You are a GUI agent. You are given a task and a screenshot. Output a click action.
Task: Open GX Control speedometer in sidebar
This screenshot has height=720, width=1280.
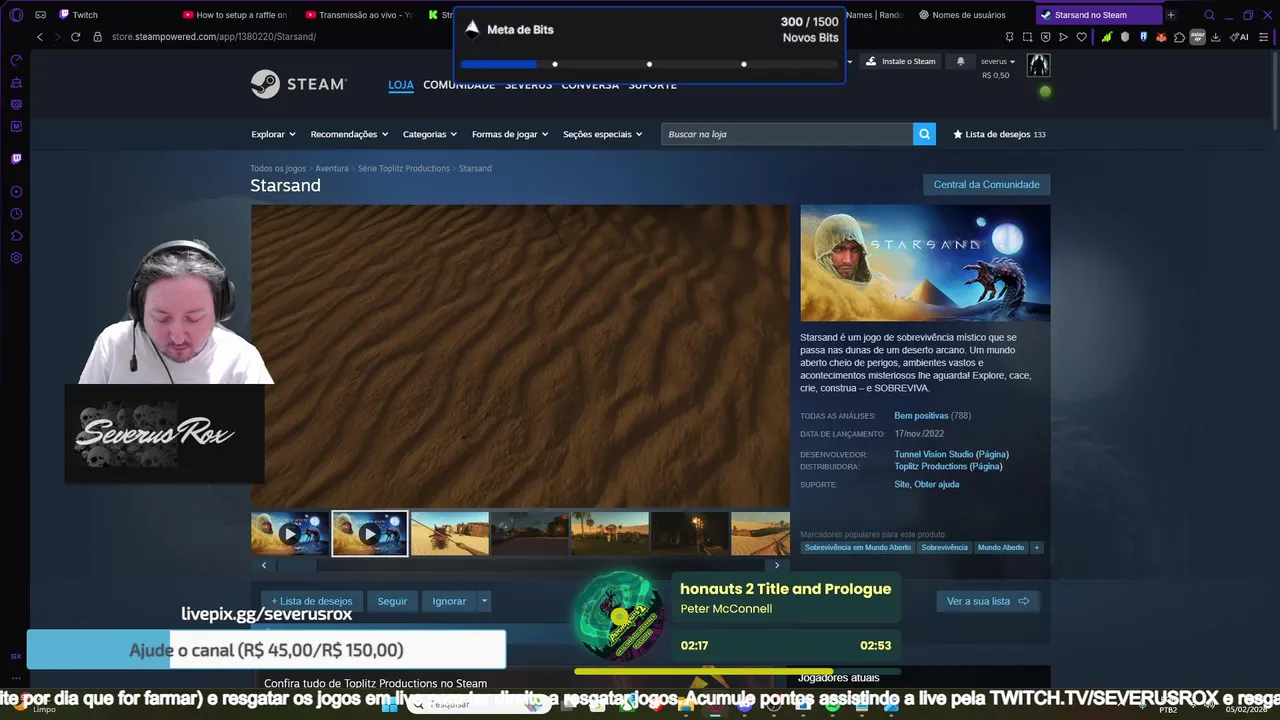coord(16,60)
